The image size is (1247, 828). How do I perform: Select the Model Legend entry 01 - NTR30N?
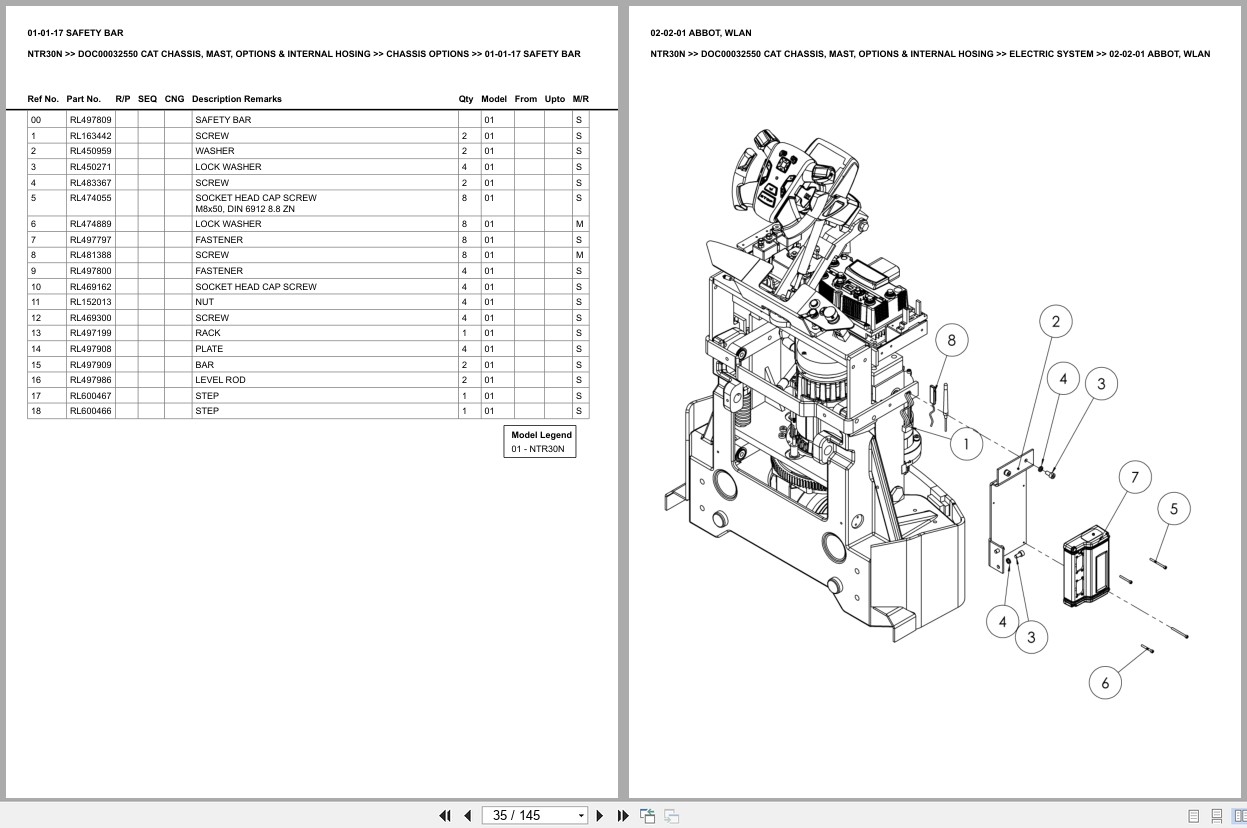click(x=539, y=448)
